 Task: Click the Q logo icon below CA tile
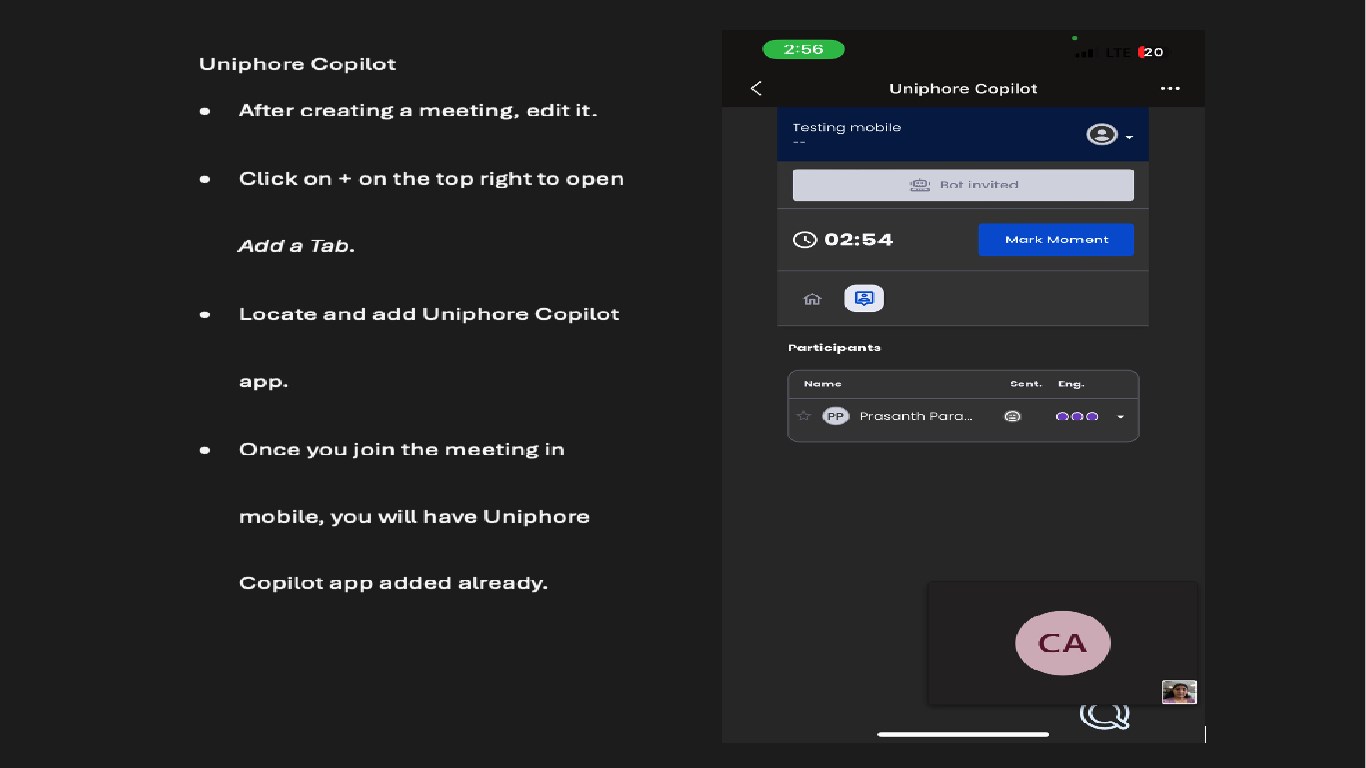(x=1105, y=716)
